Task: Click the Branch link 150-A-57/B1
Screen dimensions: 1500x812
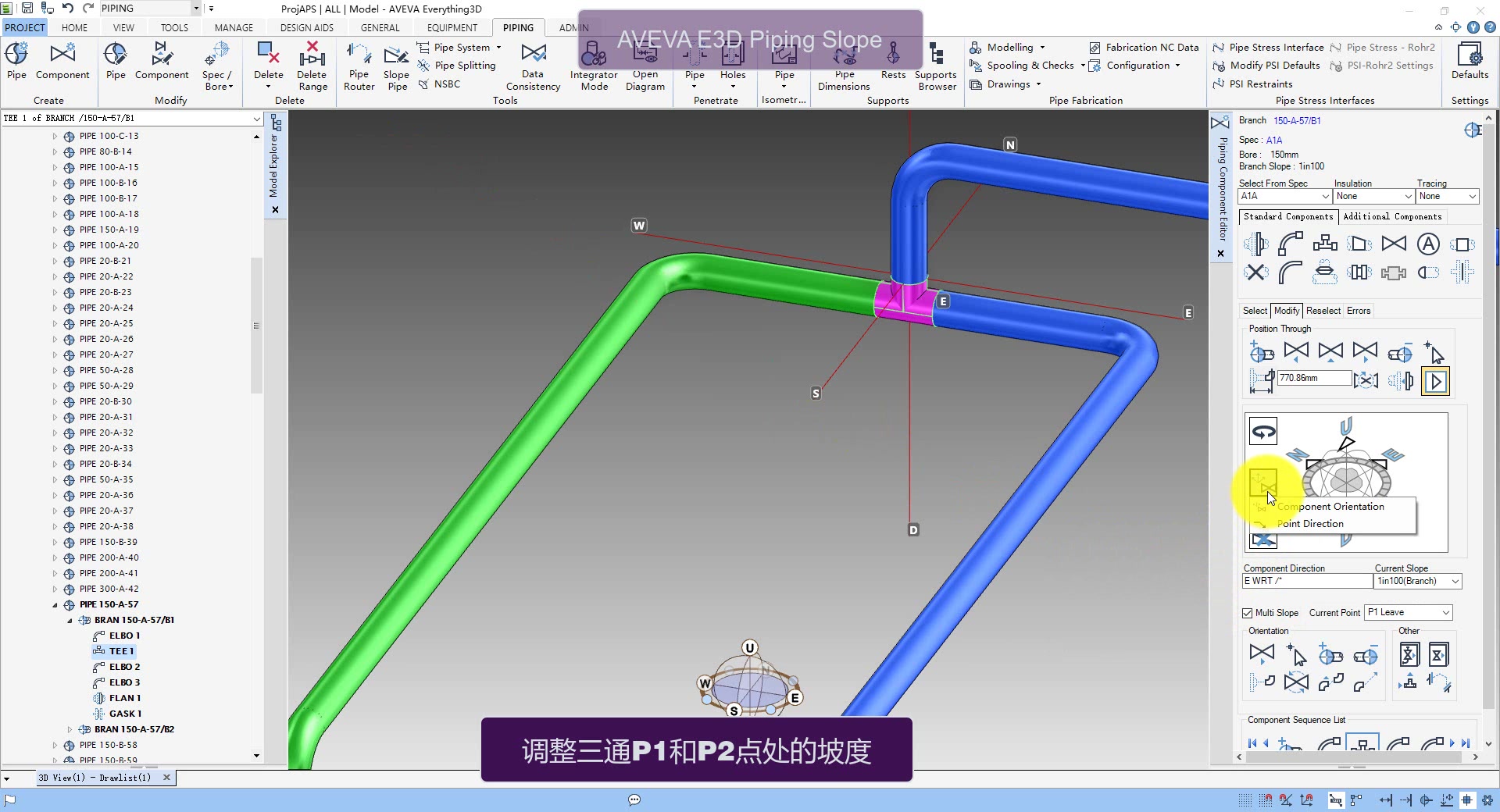Action: click(1298, 120)
